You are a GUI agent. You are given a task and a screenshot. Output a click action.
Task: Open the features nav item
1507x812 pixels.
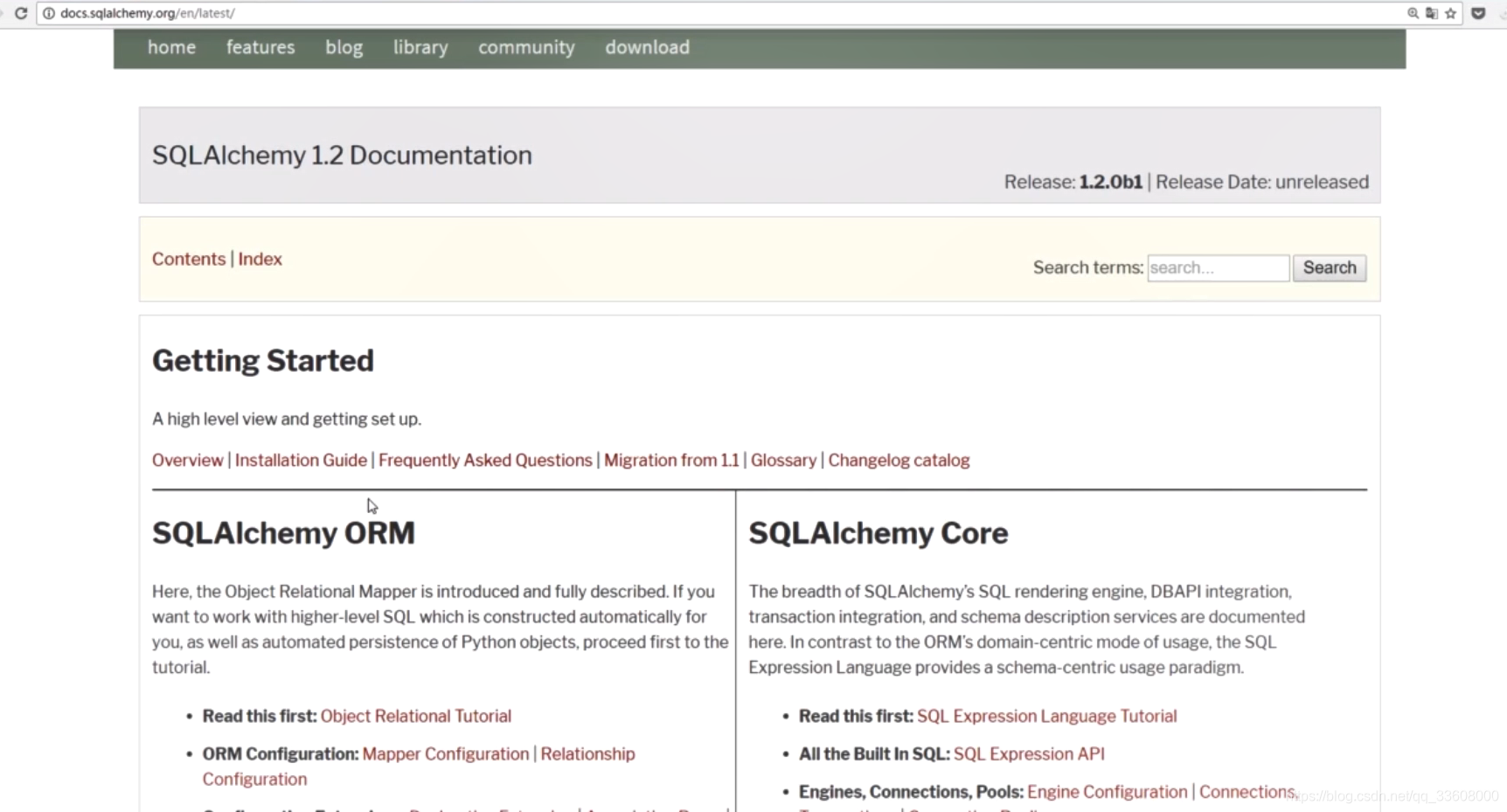tap(260, 47)
